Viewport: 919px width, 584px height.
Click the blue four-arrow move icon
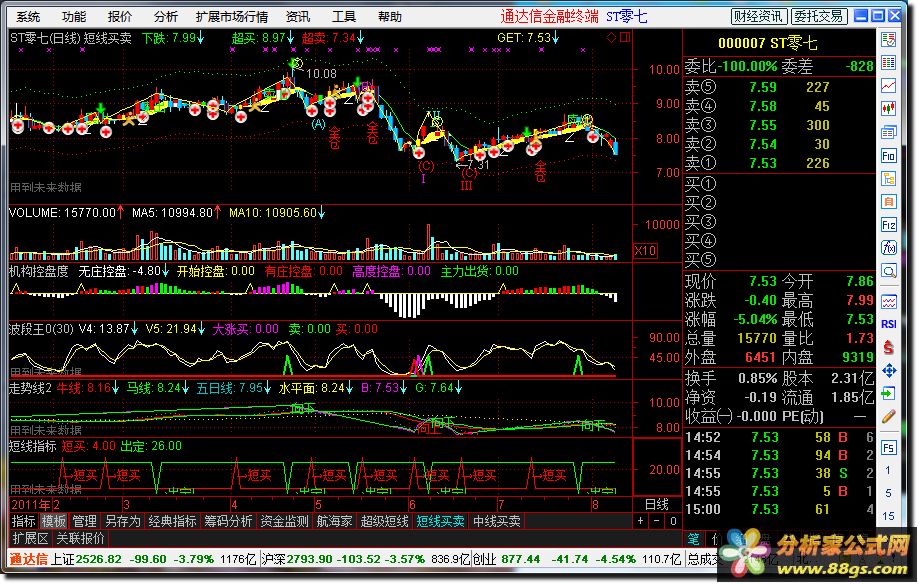pos(889,371)
